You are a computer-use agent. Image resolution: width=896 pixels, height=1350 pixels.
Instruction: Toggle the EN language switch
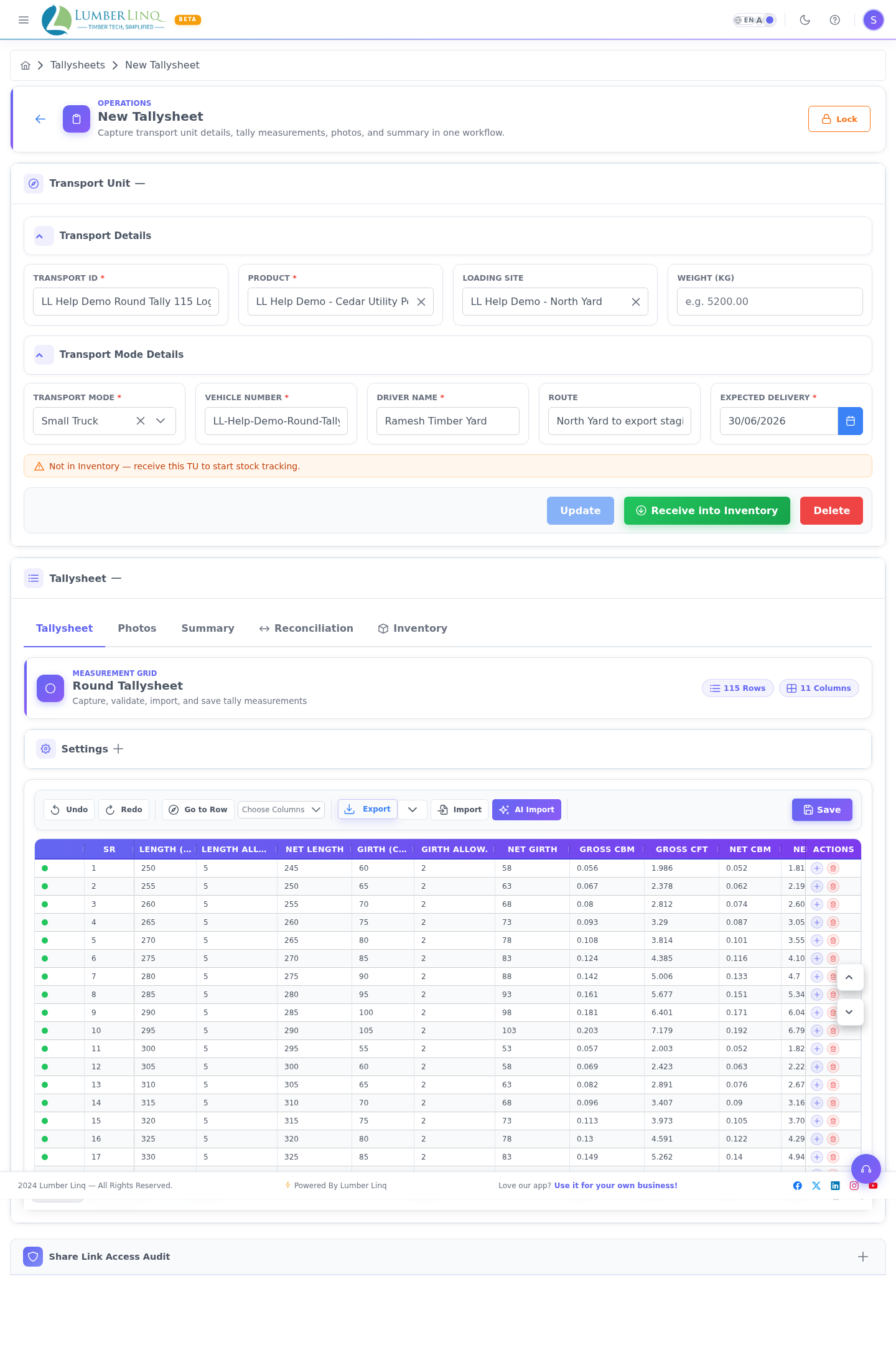(754, 20)
